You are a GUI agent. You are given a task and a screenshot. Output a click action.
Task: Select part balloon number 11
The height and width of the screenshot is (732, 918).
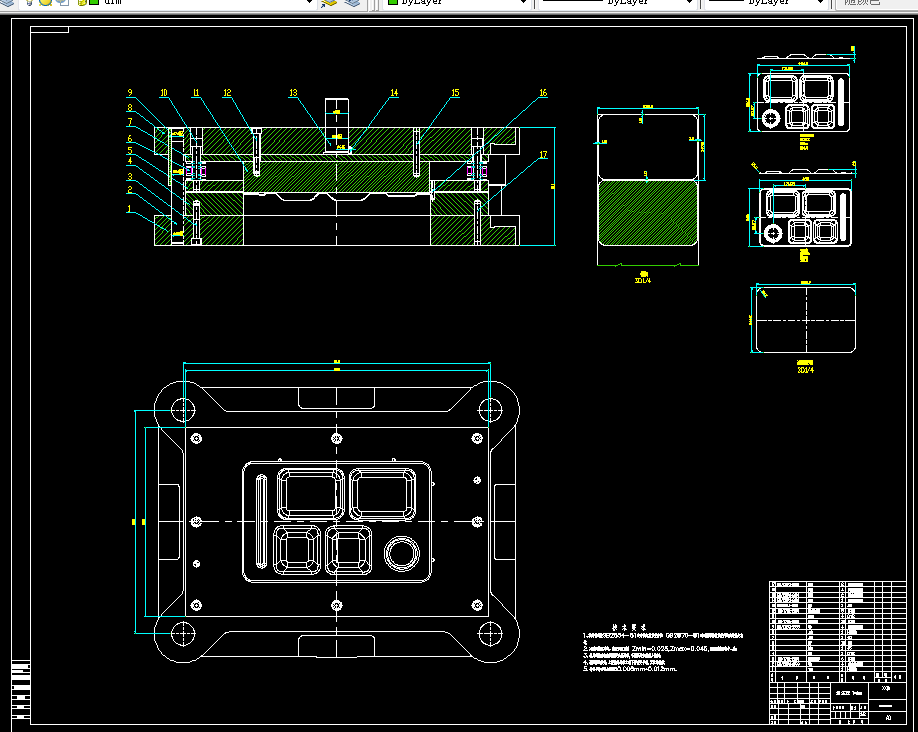tap(196, 93)
